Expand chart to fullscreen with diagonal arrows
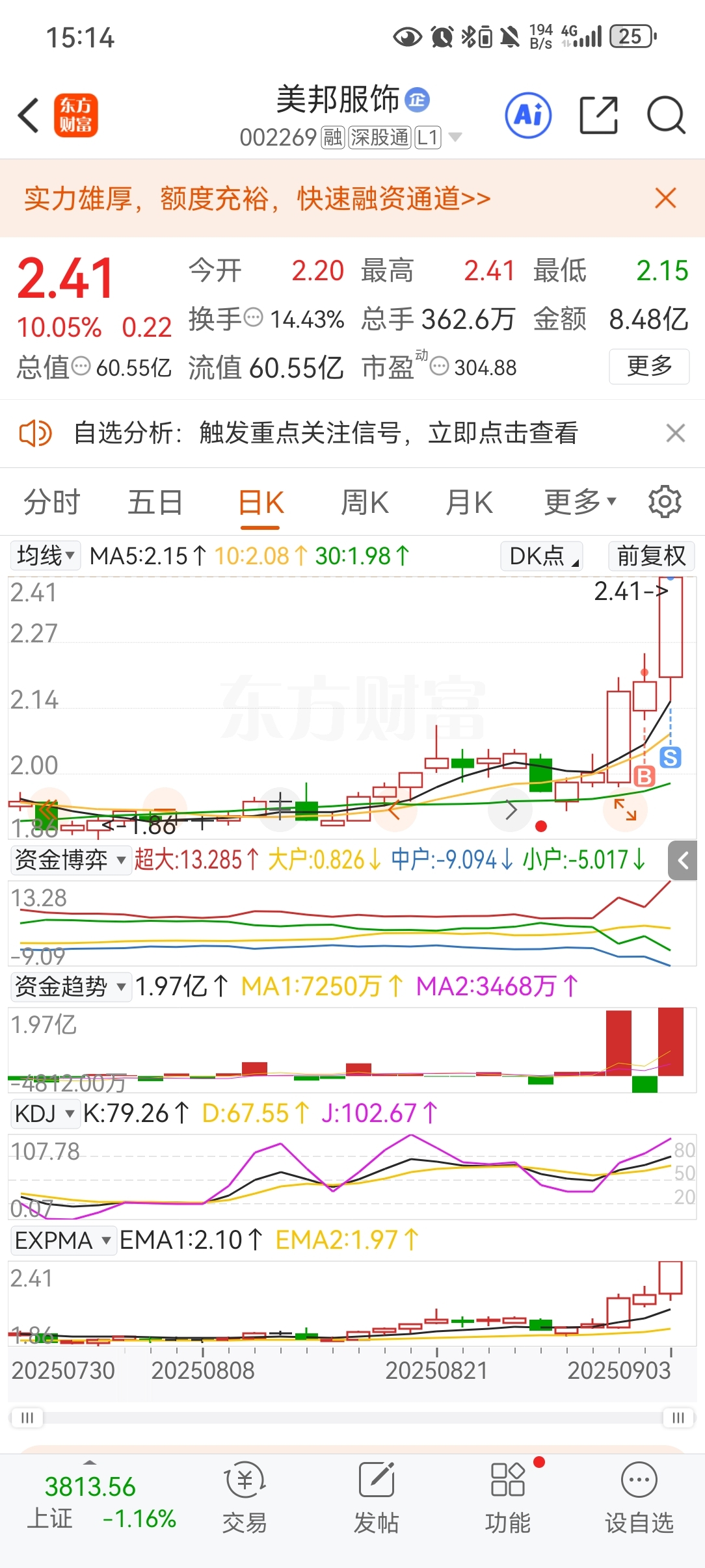 point(625,810)
